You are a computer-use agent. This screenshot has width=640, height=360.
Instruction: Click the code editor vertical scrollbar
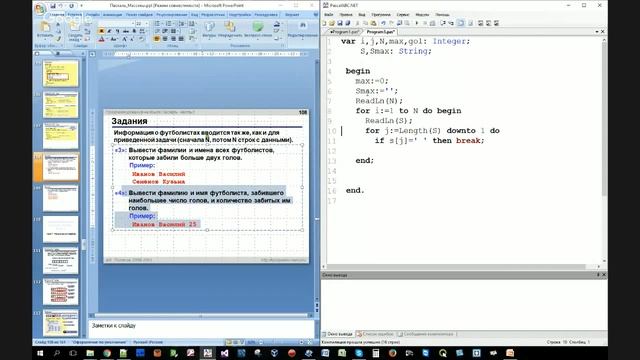(x=604, y=150)
